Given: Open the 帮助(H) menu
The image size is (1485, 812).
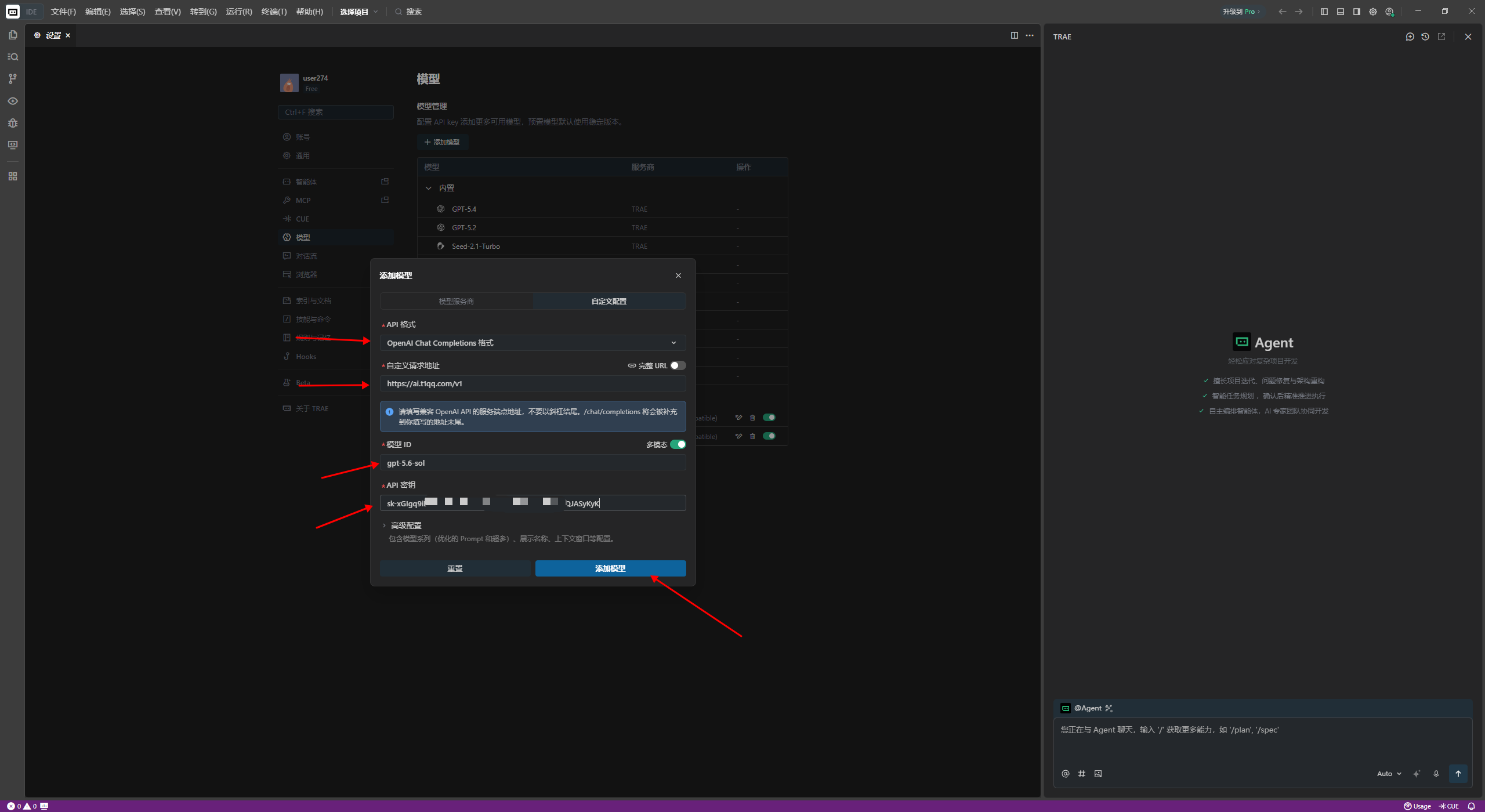Looking at the screenshot, I should pos(309,12).
